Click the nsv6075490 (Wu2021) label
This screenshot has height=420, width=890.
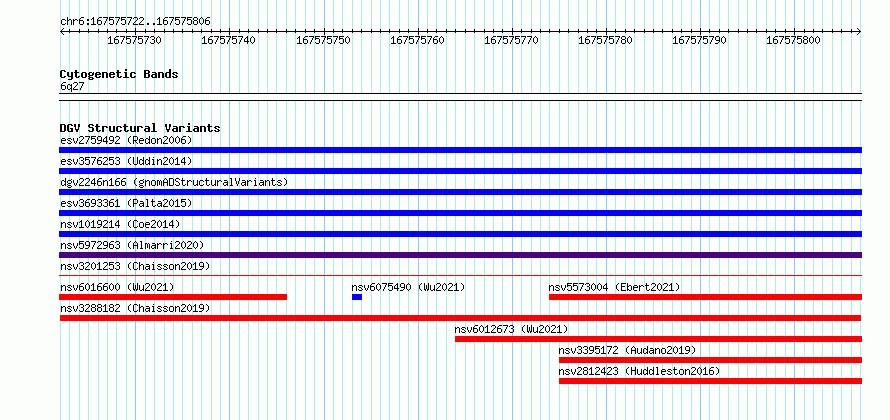408,287
